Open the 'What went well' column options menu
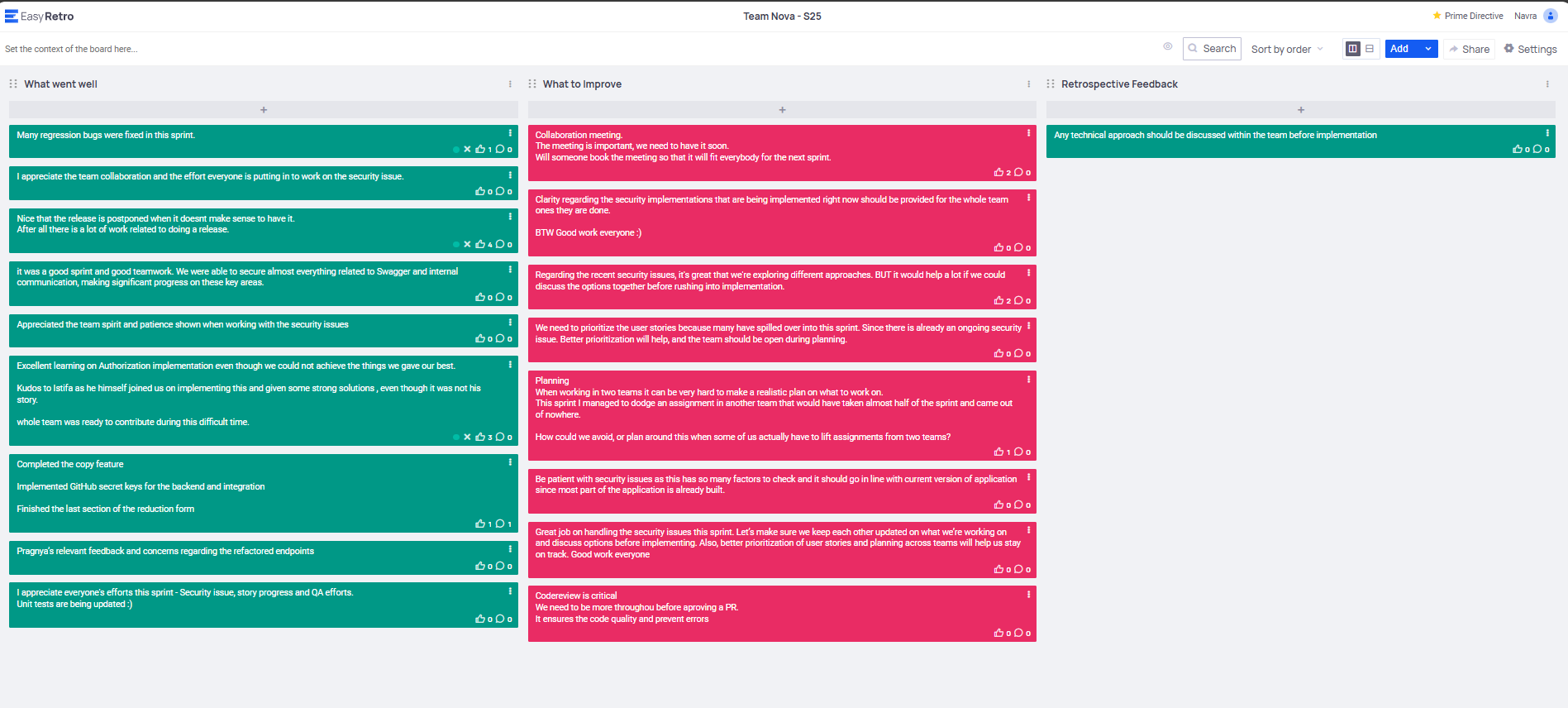 click(510, 84)
